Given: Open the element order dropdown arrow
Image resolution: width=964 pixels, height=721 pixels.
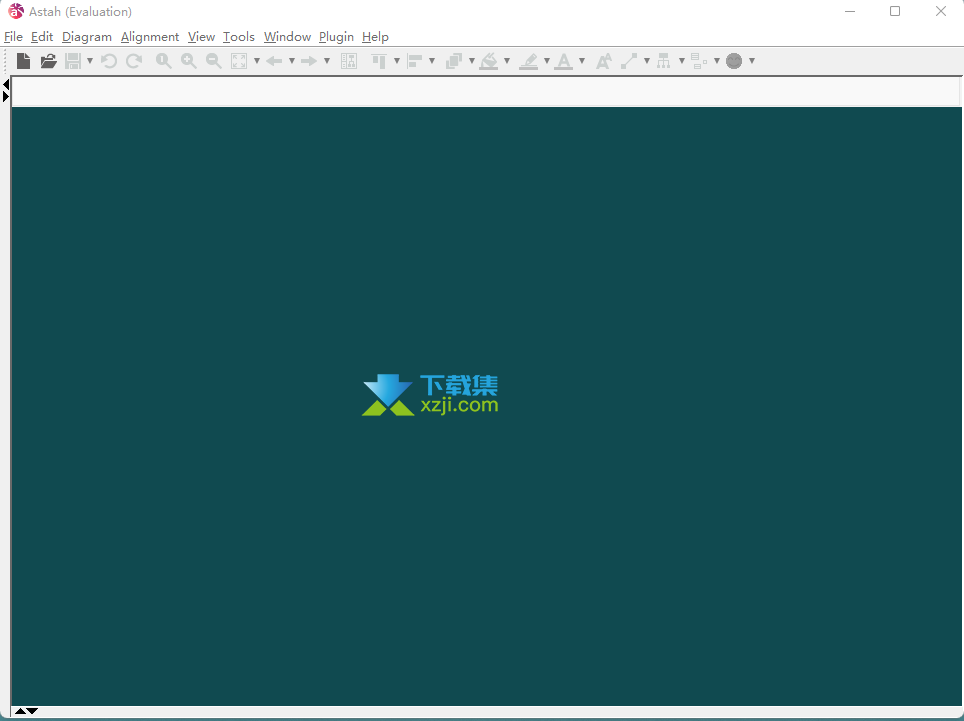Looking at the screenshot, I should [x=472, y=61].
